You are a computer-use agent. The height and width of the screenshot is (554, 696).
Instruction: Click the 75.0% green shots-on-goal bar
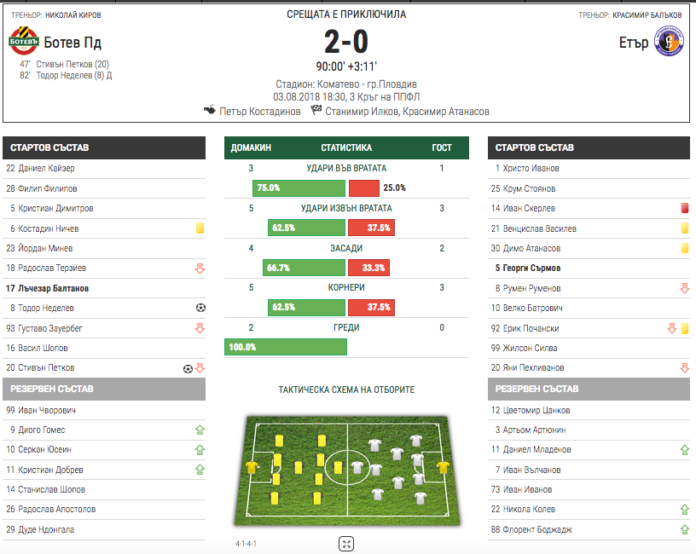click(299, 188)
